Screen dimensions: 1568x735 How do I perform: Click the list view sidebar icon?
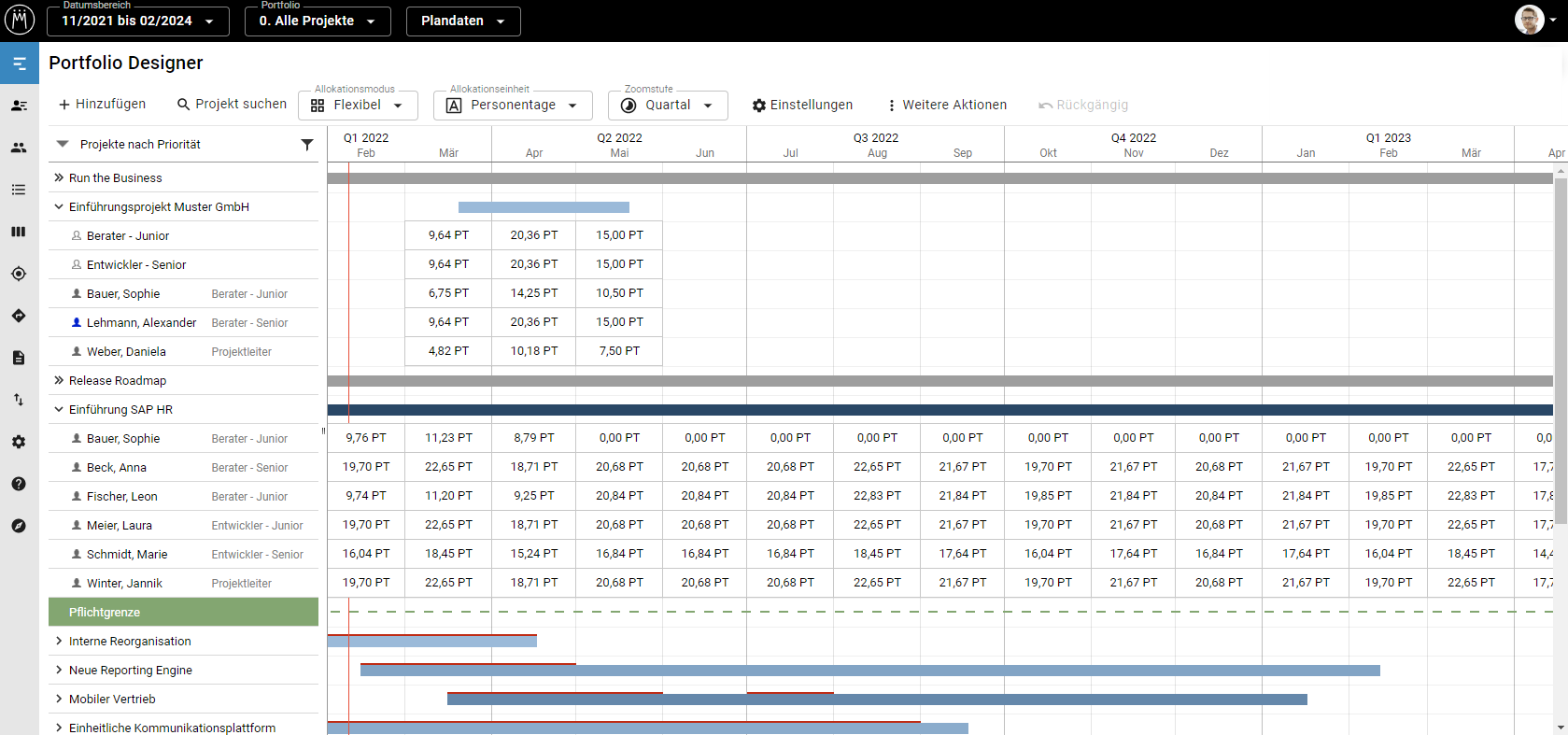coord(19,190)
